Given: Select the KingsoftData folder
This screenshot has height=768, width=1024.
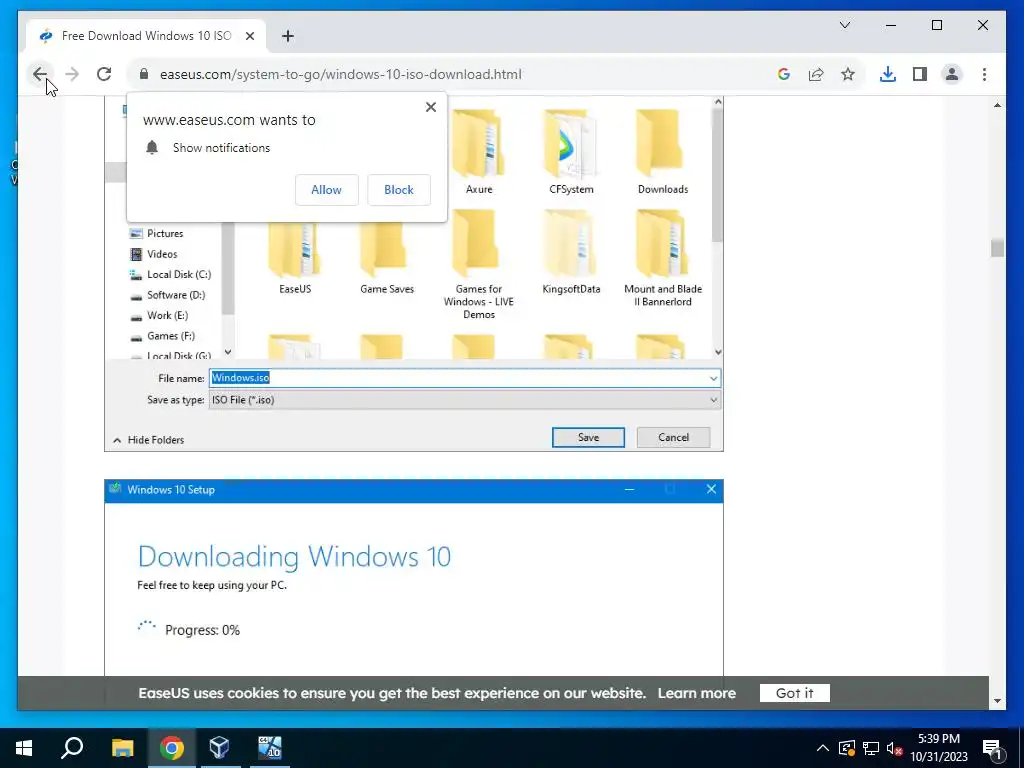Looking at the screenshot, I should (571, 252).
